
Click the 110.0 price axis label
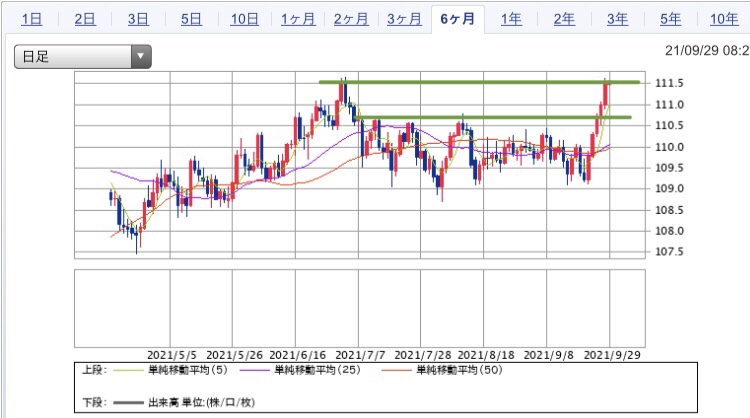pyautogui.click(x=669, y=147)
